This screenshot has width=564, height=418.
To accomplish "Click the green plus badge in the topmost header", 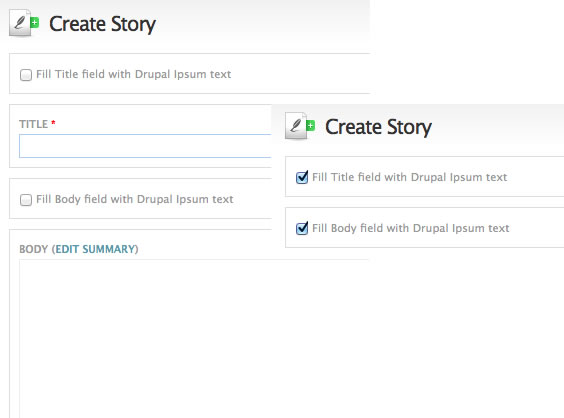I will click(x=35, y=23).
